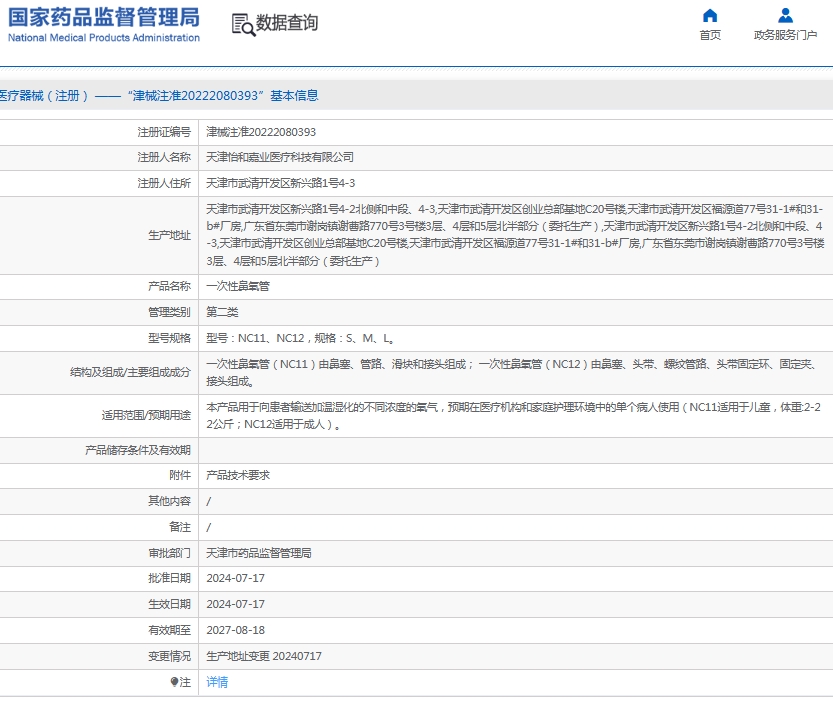
Task: Click the 适用范围/预期用途 description text
Action: 513,416
